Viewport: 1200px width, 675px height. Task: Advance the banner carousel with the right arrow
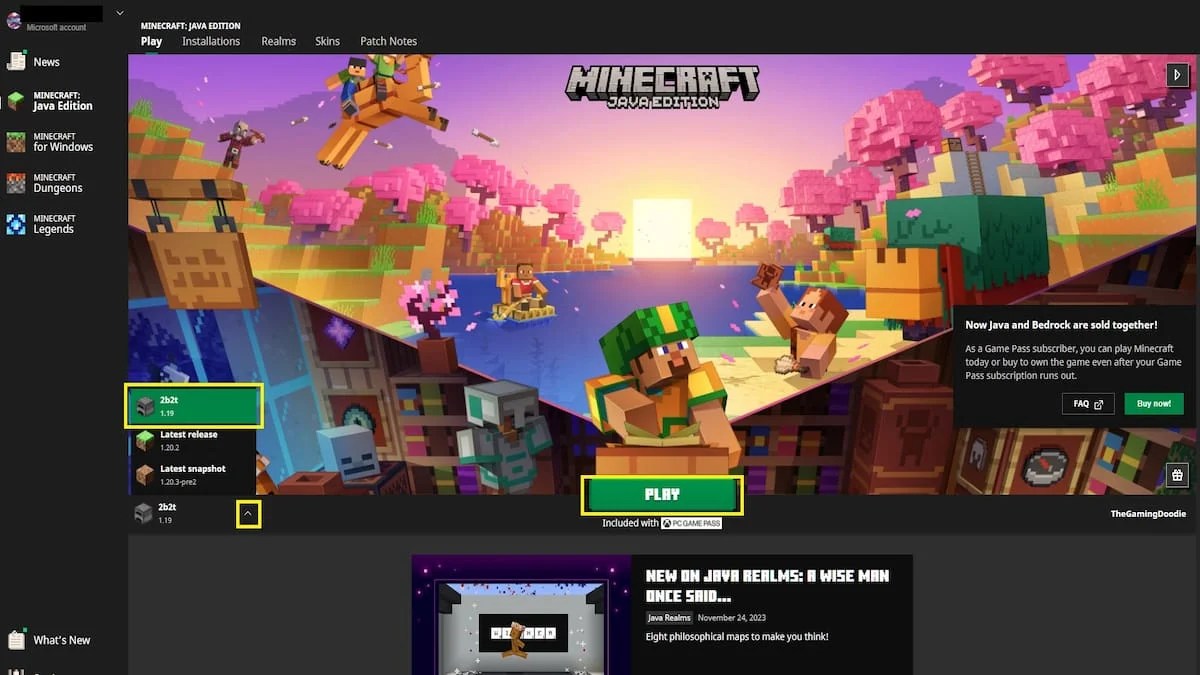1177,74
